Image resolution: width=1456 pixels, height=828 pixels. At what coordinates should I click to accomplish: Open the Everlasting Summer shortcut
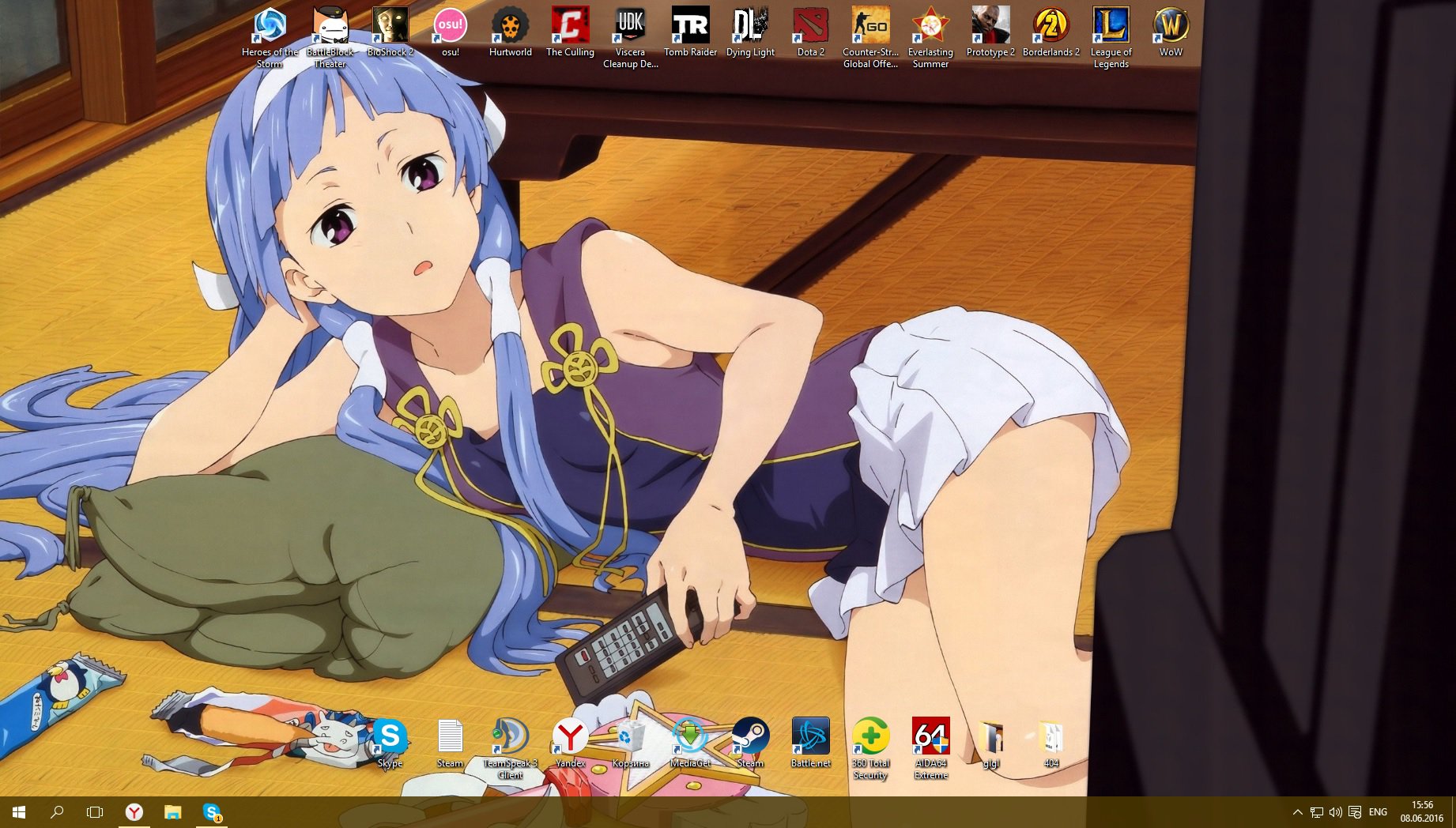pyautogui.click(x=930, y=37)
